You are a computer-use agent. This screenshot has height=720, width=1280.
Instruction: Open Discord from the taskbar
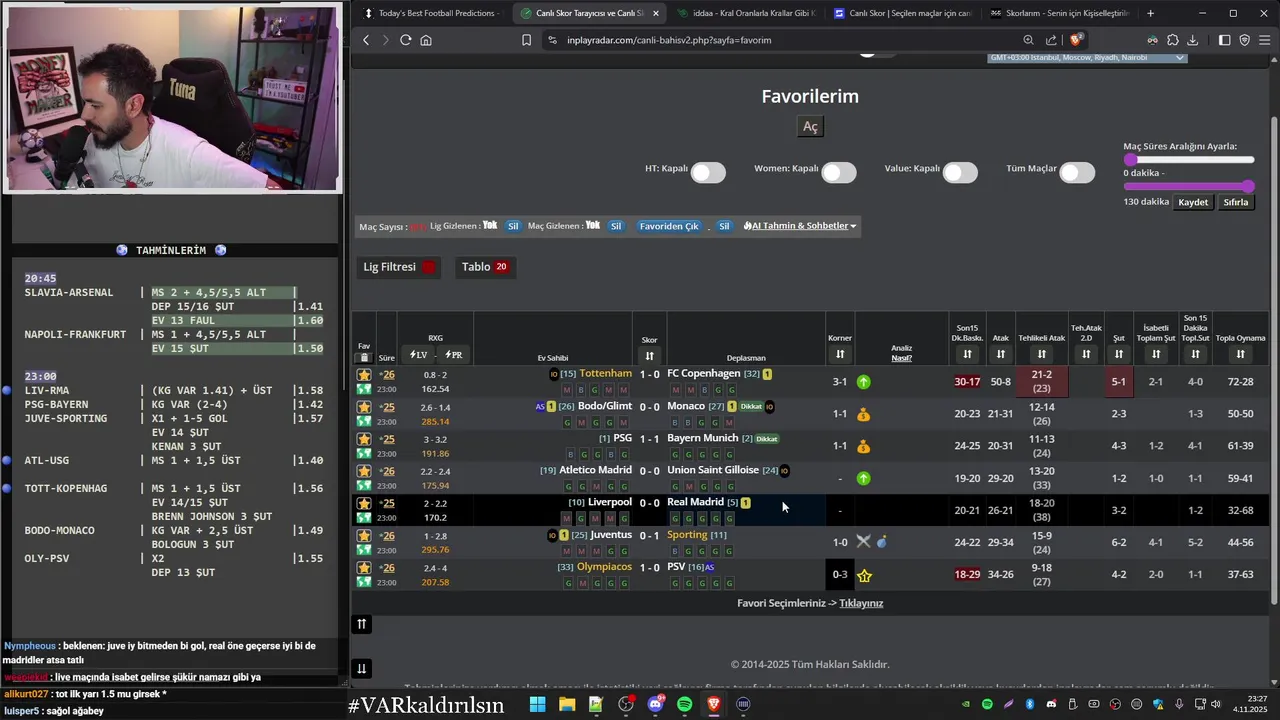[x=655, y=704]
